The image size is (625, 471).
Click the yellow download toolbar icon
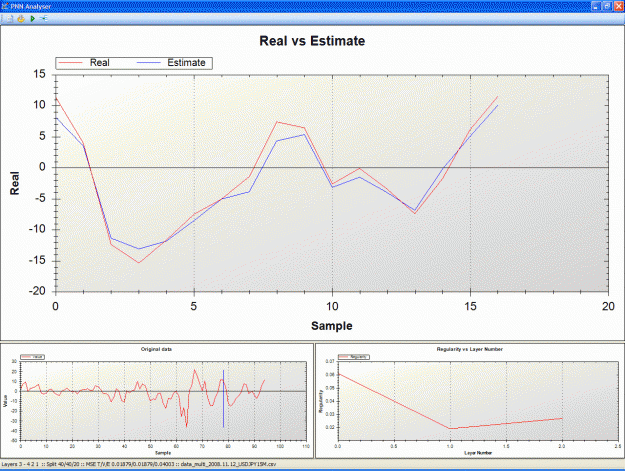click(x=21, y=19)
